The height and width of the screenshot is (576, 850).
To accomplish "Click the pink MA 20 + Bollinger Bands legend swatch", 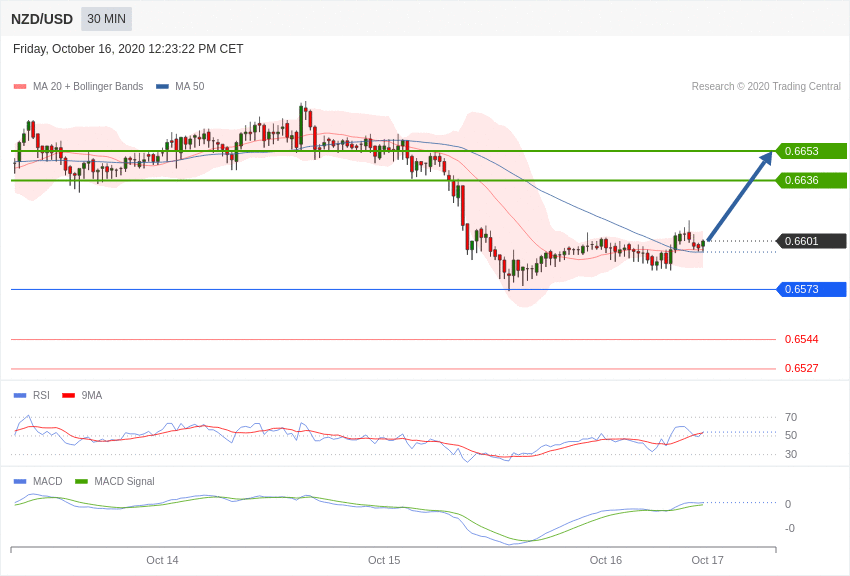I will [x=20, y=87].
